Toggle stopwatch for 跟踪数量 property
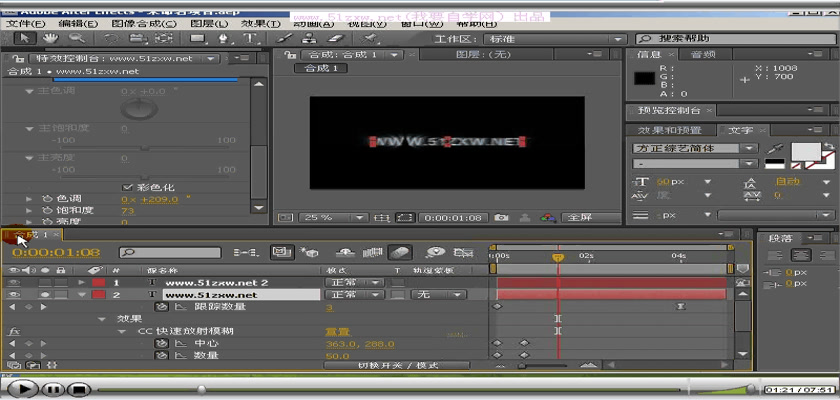 [x=161, y=307]
